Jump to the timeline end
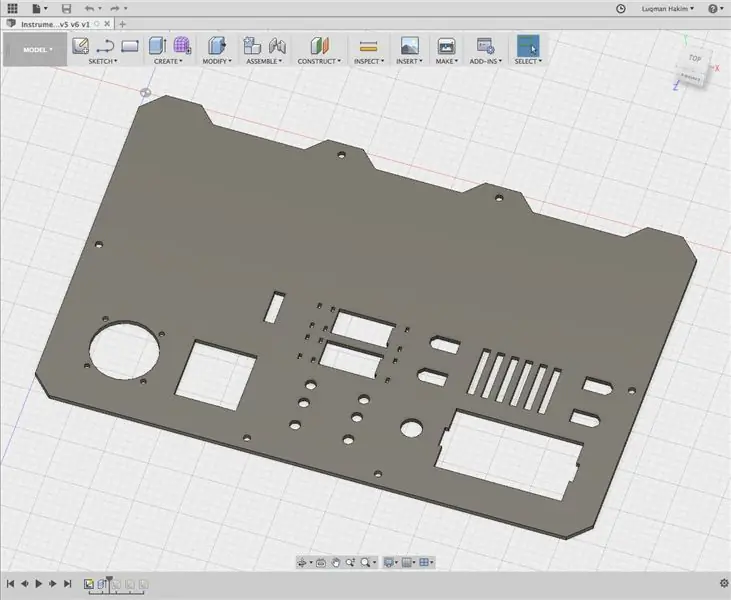This screenshot has width=731, height=600. tap(68, 584)
